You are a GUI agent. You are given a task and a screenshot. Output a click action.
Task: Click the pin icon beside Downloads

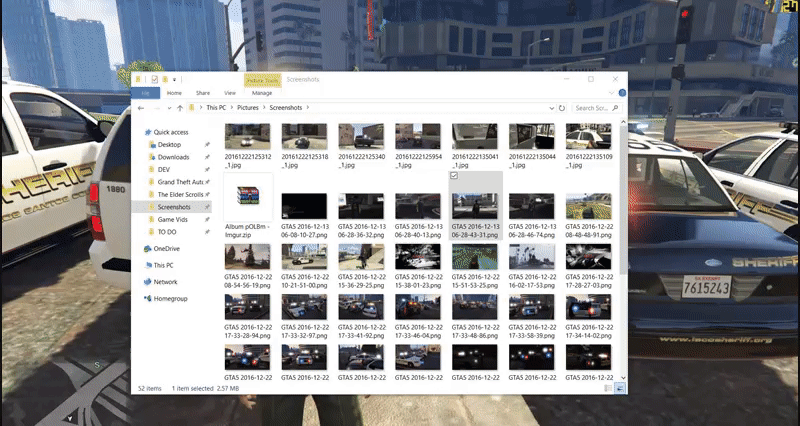click(x=207, y=157)
